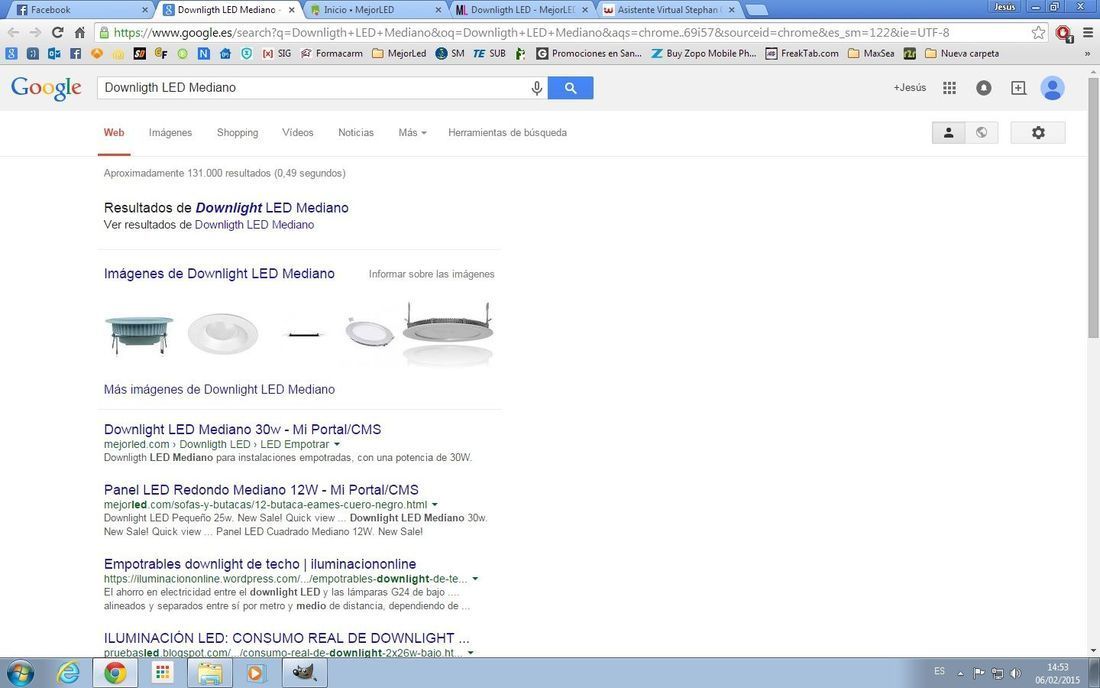The height and width of the screenshot is (688, 1100).
Task: Select the Shopping search tab
Action: tap(237, 133)
